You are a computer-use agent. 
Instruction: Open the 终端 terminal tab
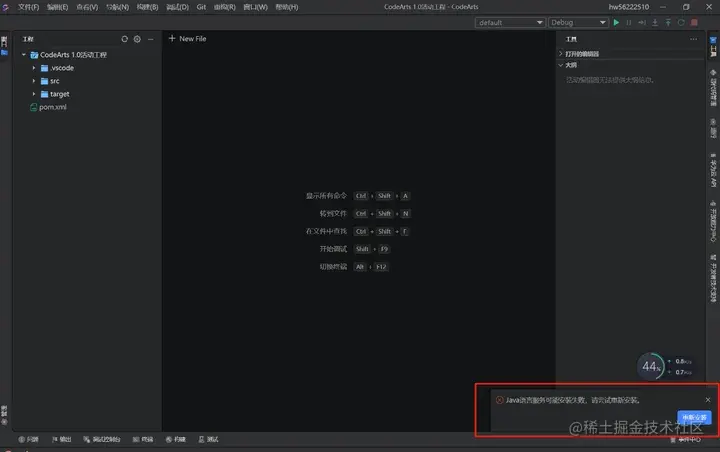click(143, 440)
